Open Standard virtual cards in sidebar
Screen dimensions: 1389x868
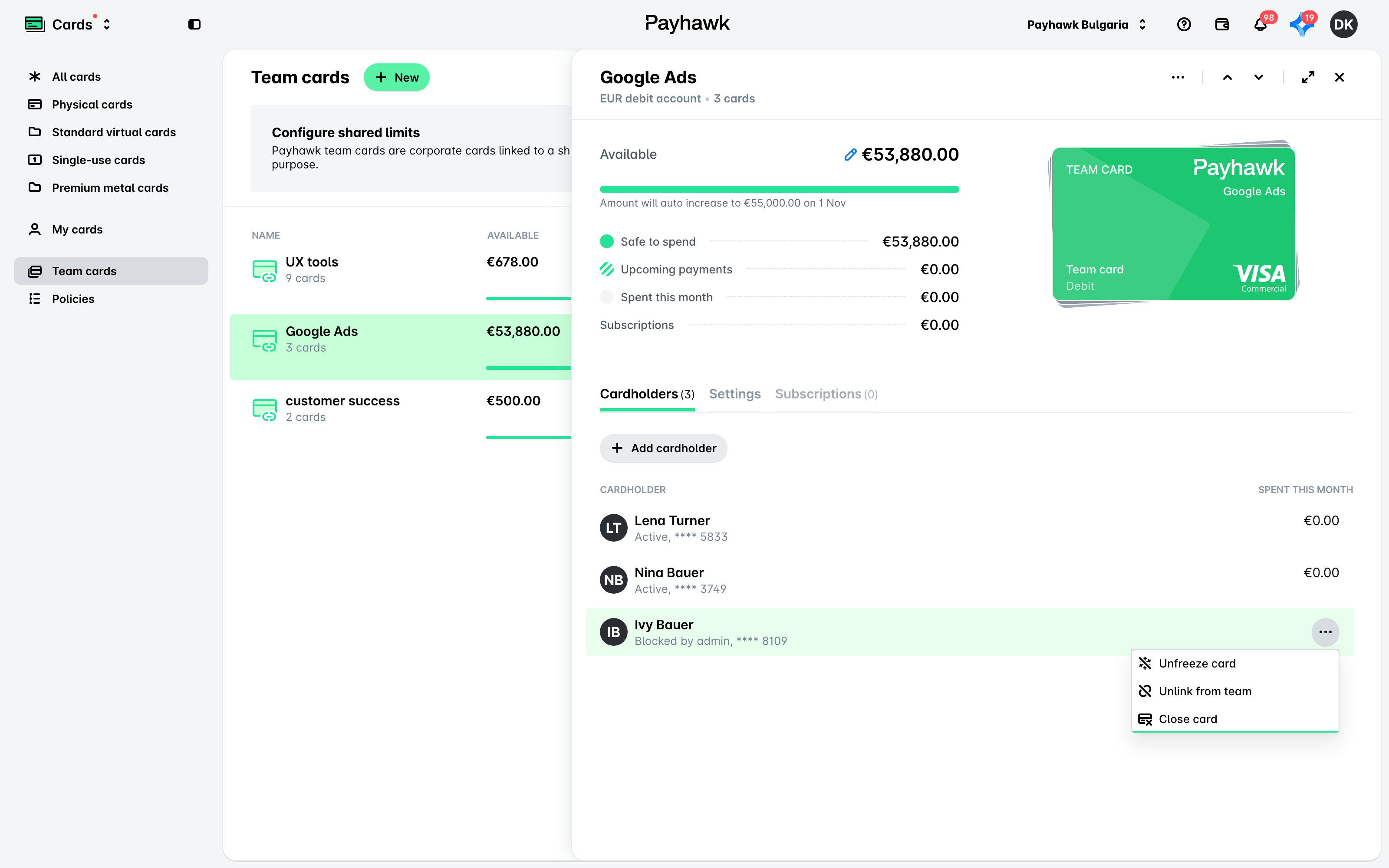[111, 133]
